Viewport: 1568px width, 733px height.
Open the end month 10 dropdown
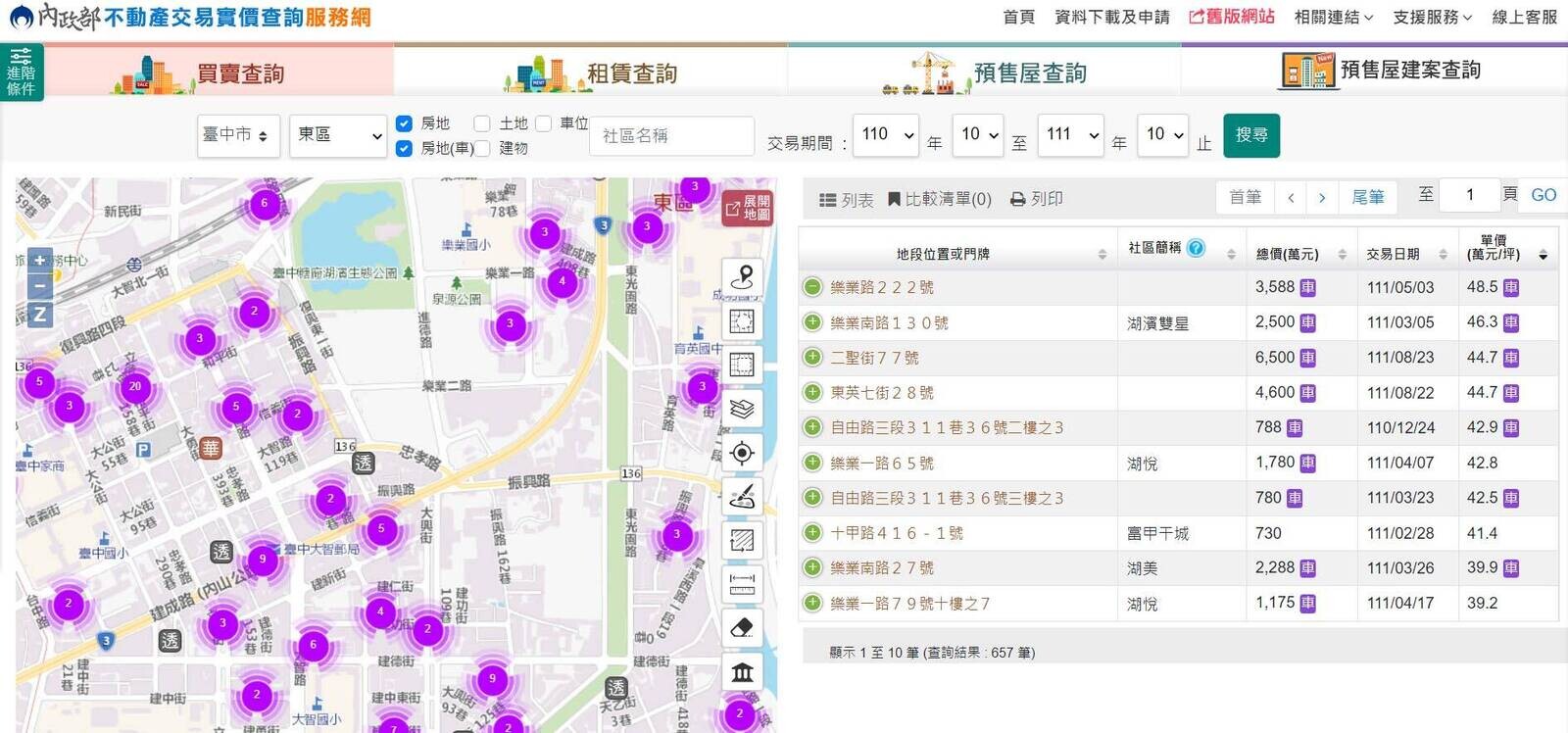(1162, 134)
